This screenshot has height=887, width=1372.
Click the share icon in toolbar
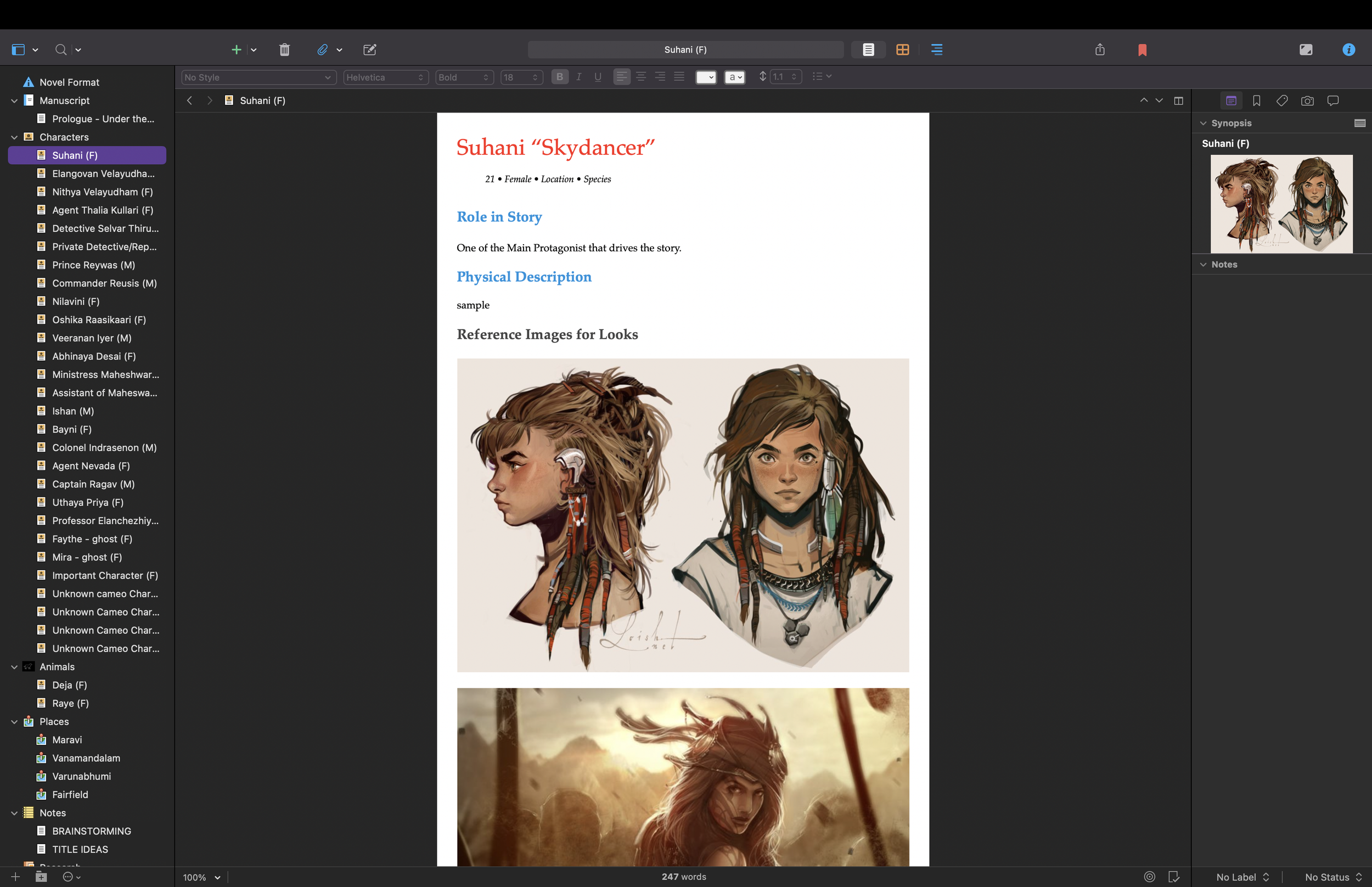point(1100,49)
